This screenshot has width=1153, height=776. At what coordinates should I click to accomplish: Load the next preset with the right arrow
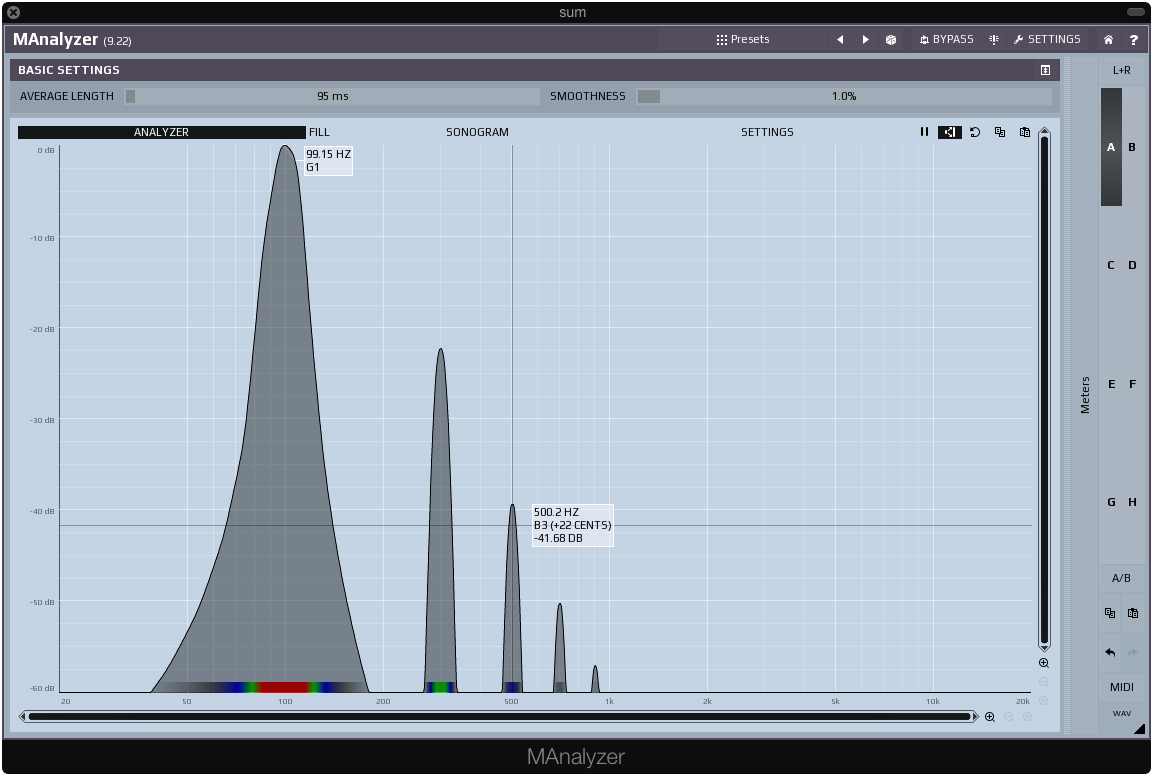(x=865, y=40)
